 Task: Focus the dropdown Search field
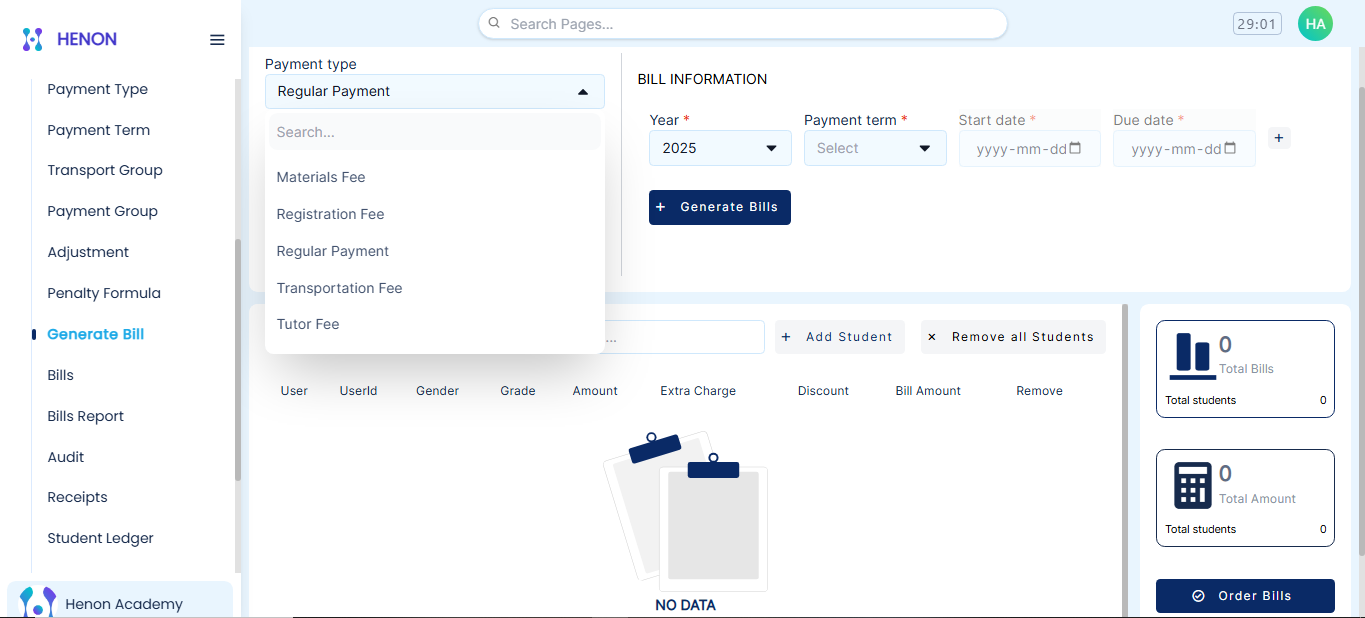435,132
